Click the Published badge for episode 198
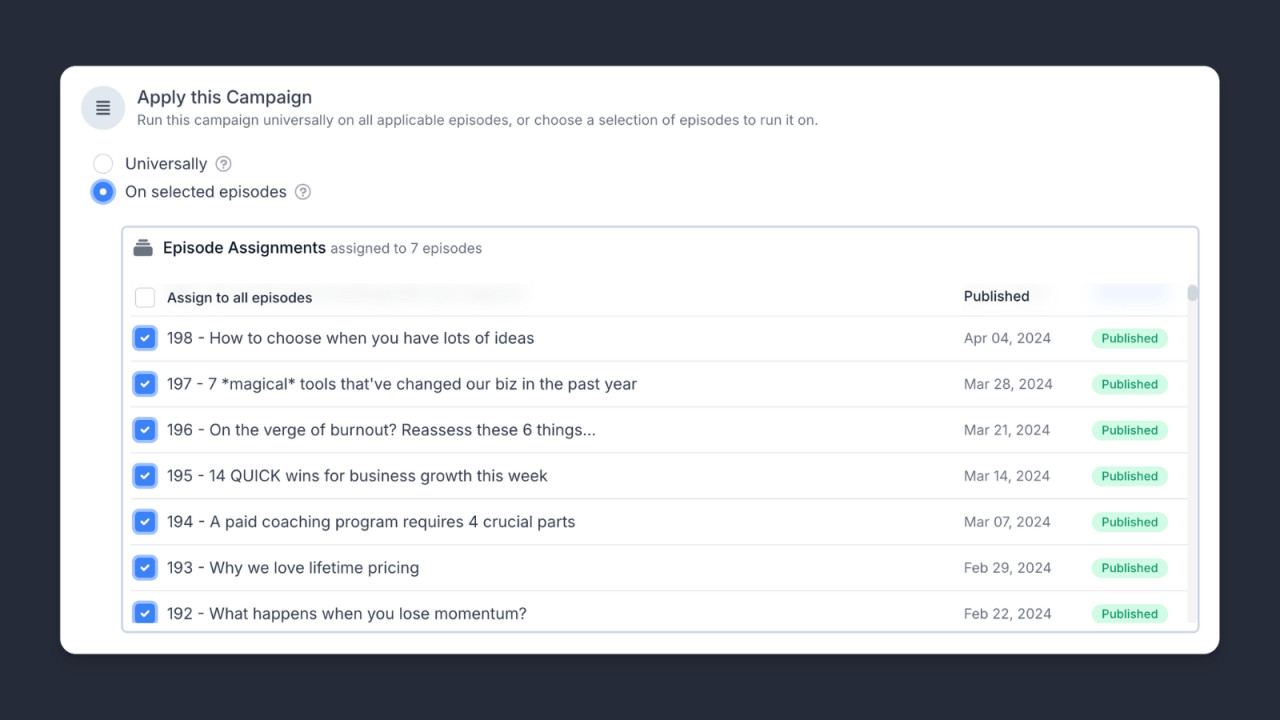The width and height of the screenshot is (1280, 720). click(x=1129, y=338)
